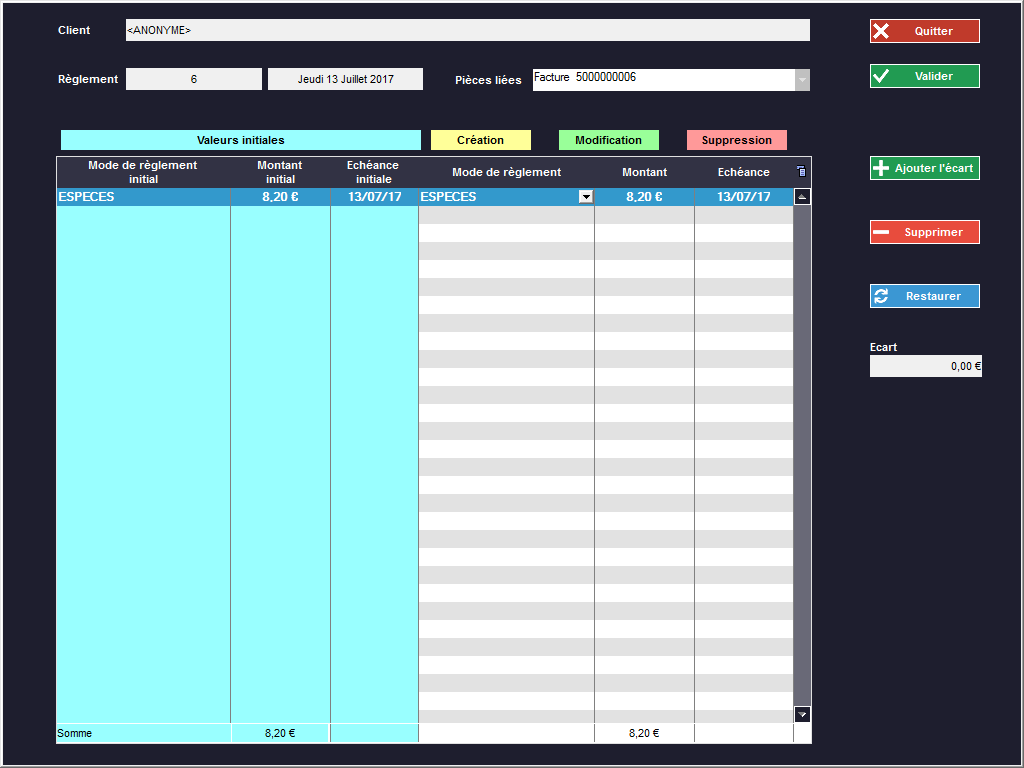The width and height of the screenshot is (1024, 768).
Task: Select the Echéance cell 13/07/17
Action: [x=743, y=197]
